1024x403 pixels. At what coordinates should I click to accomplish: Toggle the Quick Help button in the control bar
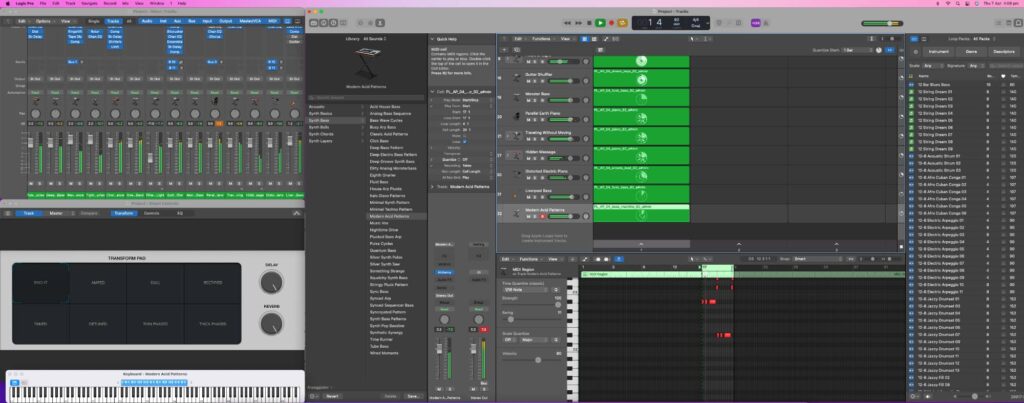(334, 23)
